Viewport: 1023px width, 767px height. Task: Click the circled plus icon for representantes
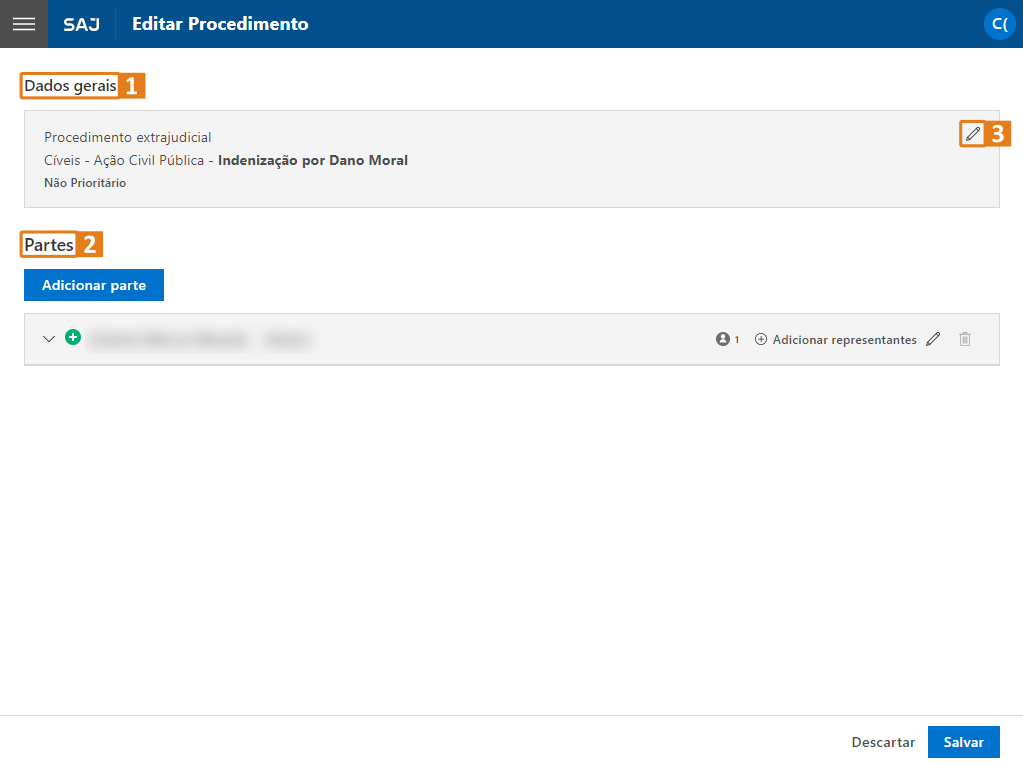(x=761, y=339)
